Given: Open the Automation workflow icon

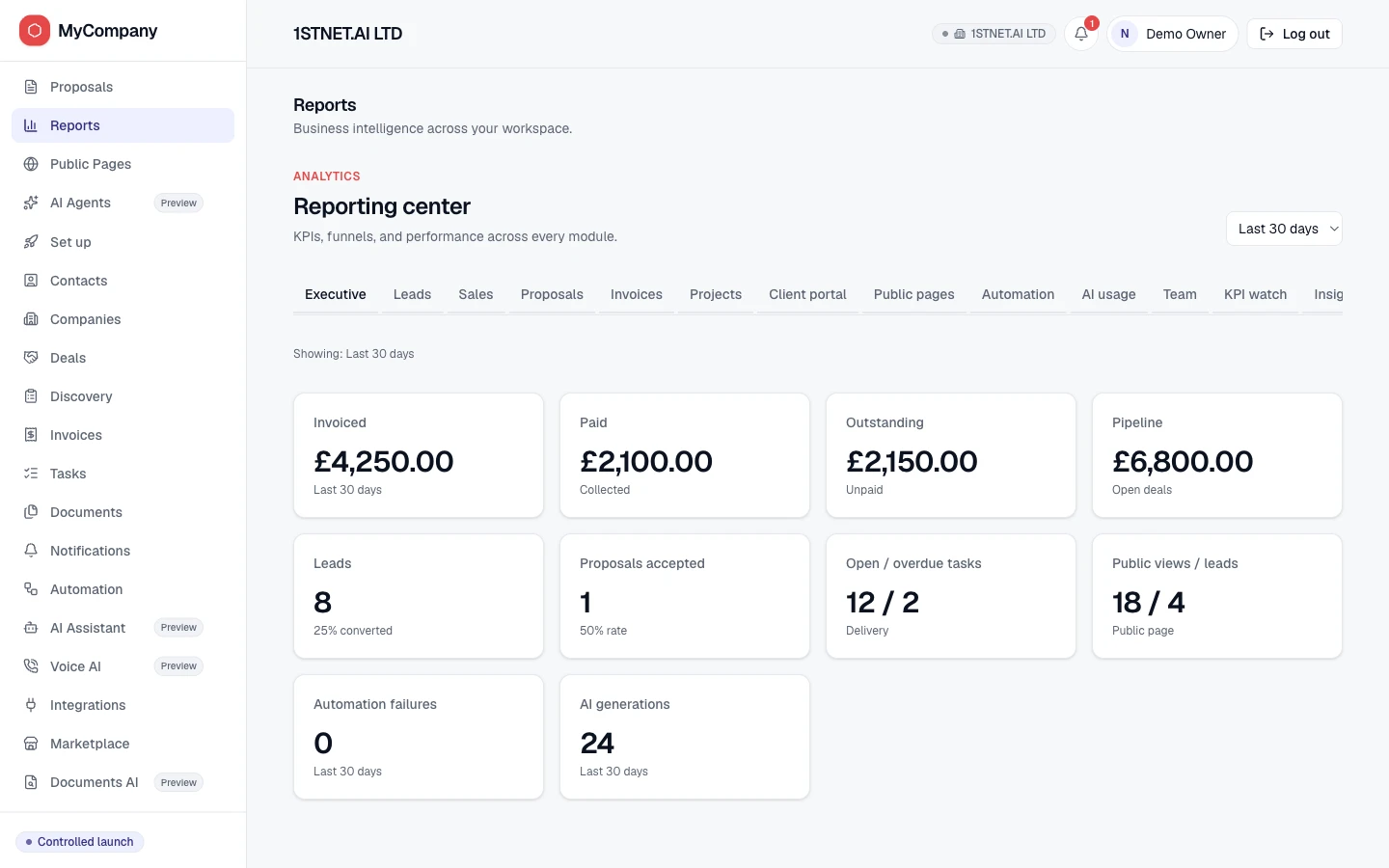Looking at the screenshot, I should (31, 589).
